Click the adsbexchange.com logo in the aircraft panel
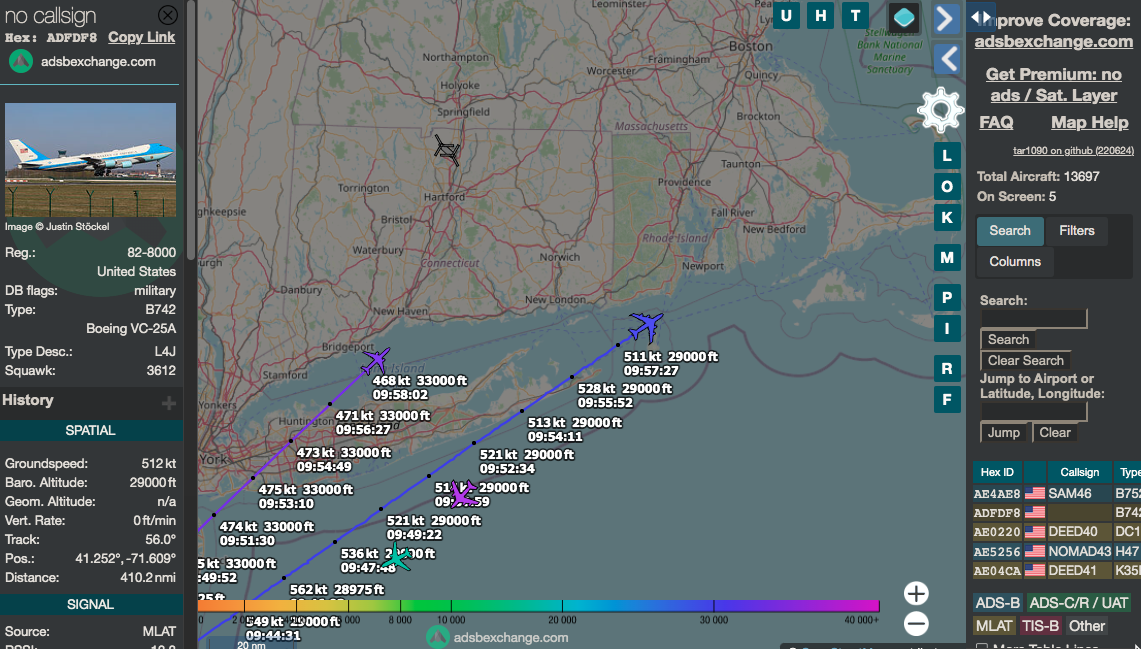 click(x=21, y=62)
